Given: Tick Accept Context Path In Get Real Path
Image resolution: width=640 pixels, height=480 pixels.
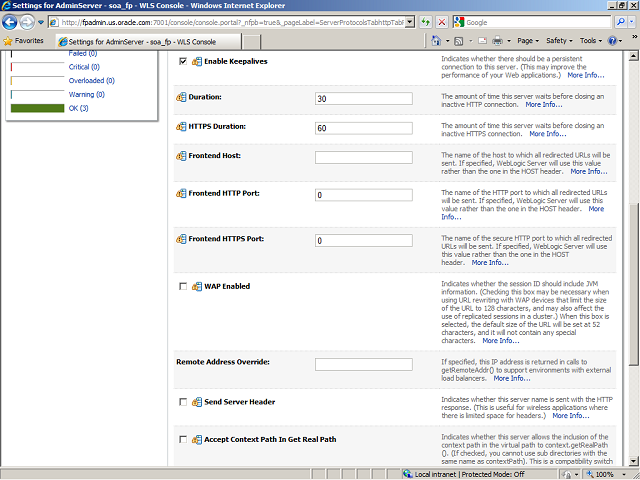Looking at the screenshot, I should [182, 439].
